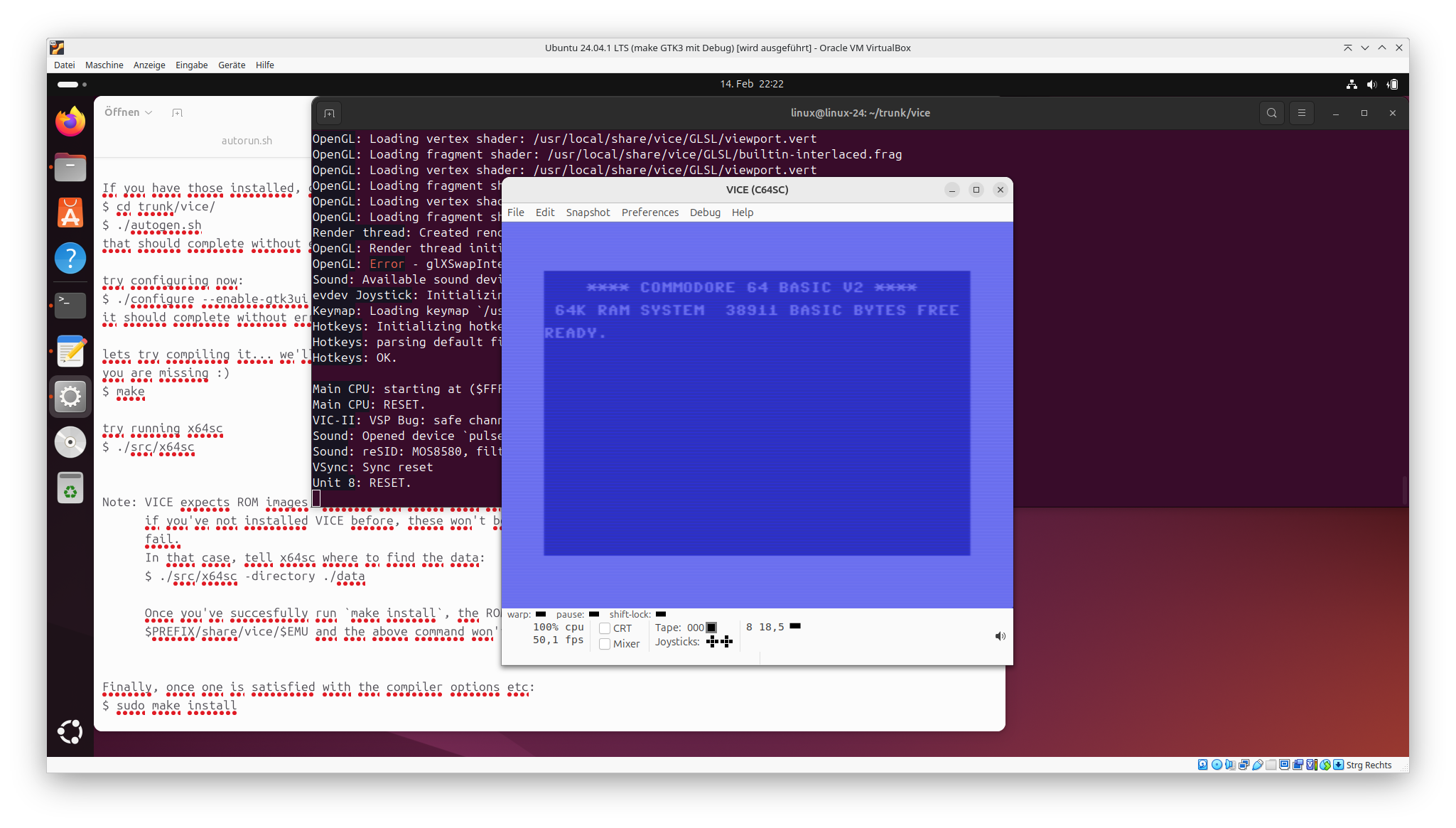Open the File menu in VICE
Viewport: 1456px width, 828px height.
pos(515,213)
